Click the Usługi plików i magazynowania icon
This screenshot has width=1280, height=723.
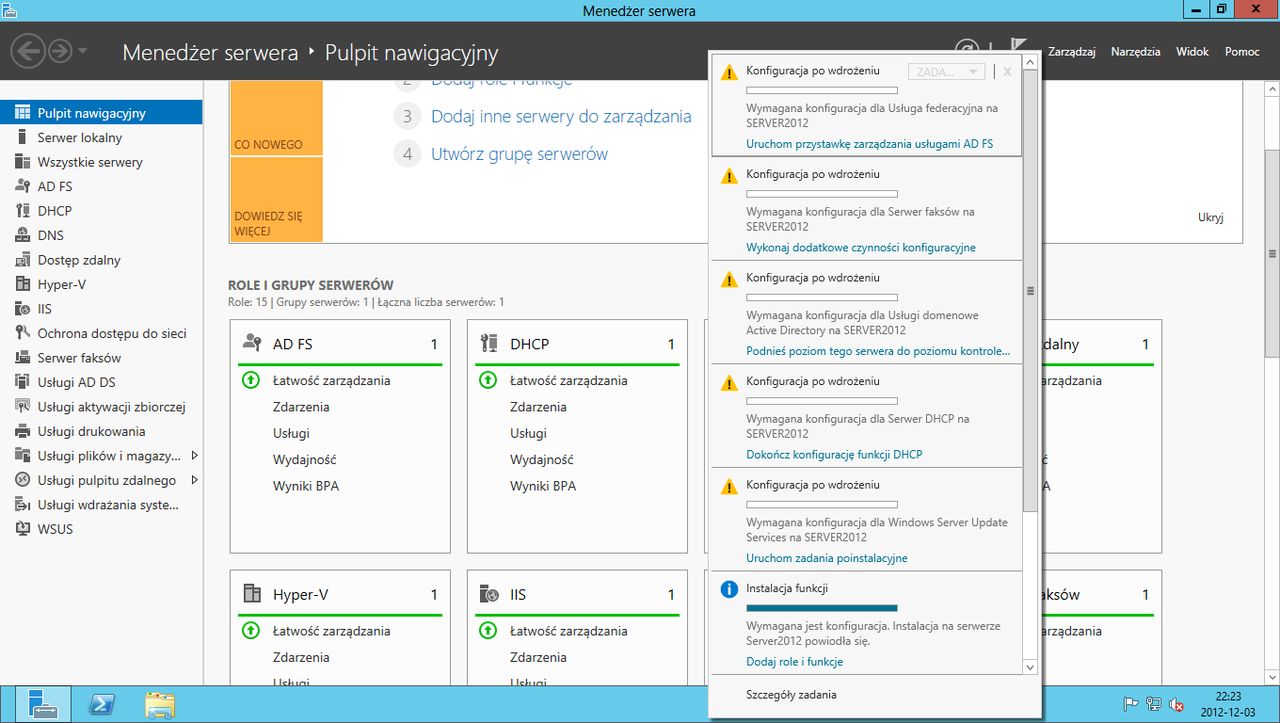pos(22,456)
